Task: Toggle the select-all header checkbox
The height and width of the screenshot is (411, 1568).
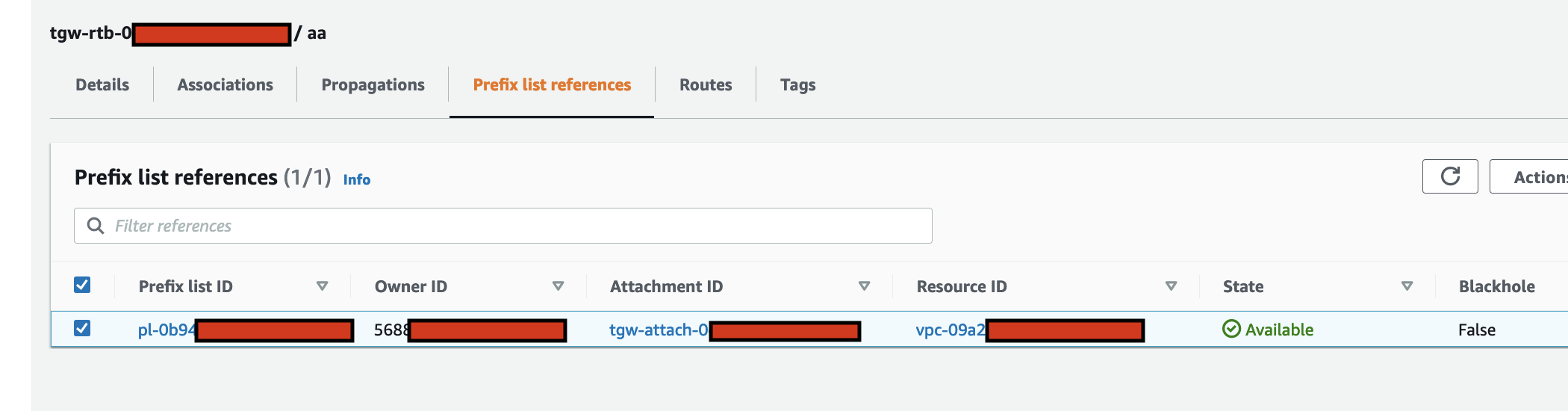Action: (x=82, y=285)
